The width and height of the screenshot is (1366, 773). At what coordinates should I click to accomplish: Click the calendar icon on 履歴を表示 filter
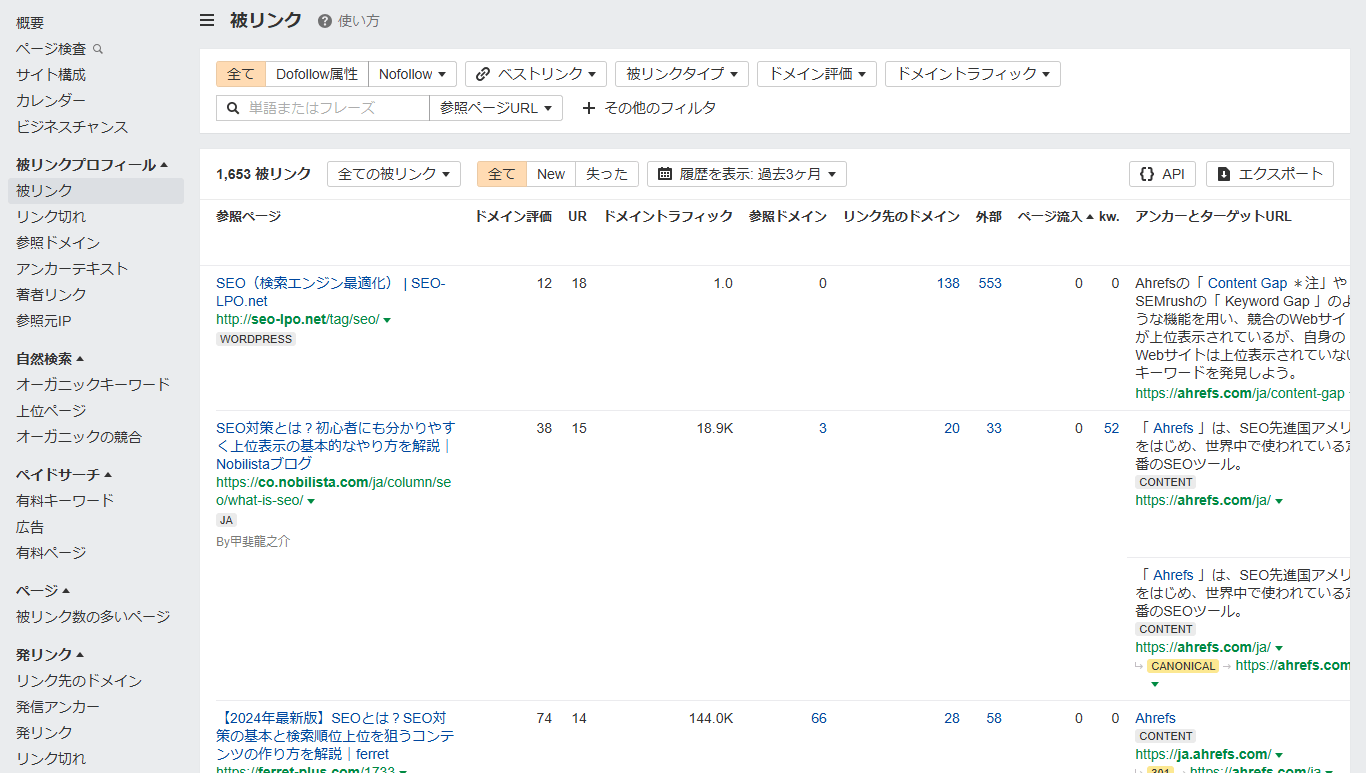(664, 173)
